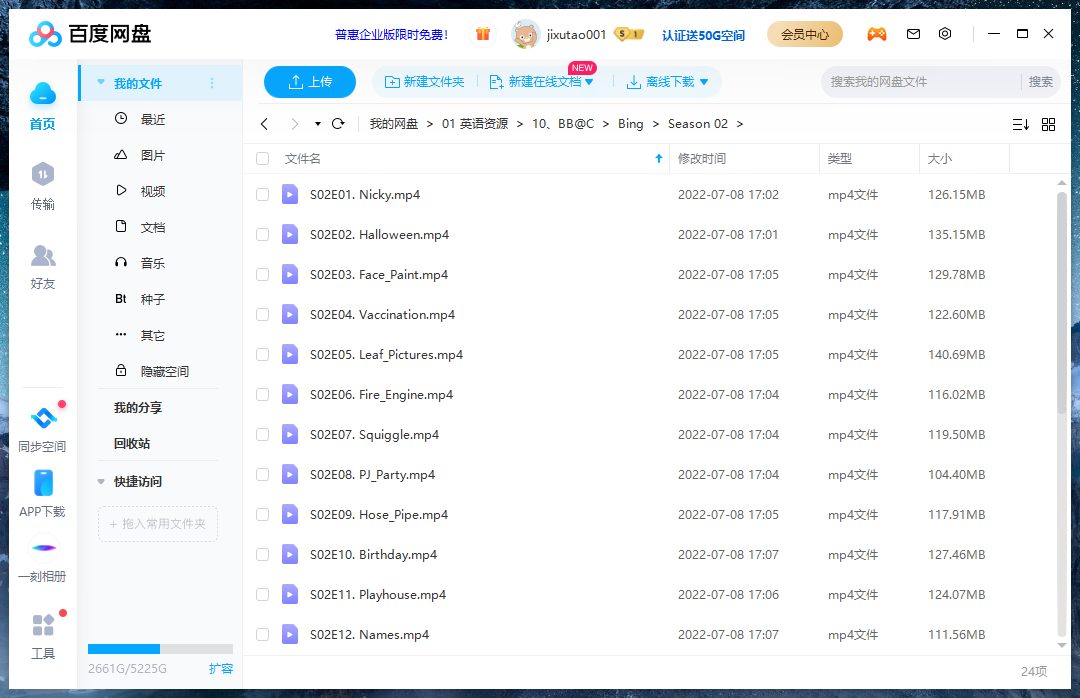Image resolution: width=1080 pixels, height=698 pixels.
Task: Click the user avatar of jixutao001
Action: [525, 34]
